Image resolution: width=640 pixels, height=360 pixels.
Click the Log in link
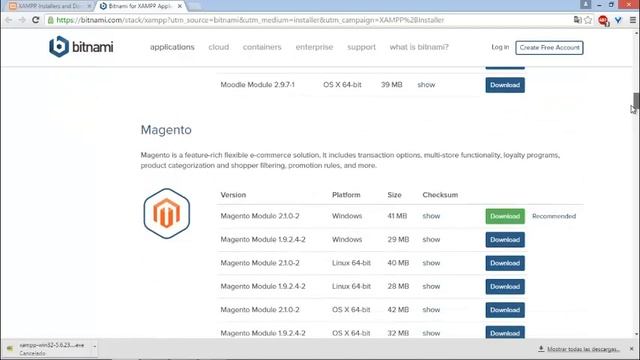[500, 47]
